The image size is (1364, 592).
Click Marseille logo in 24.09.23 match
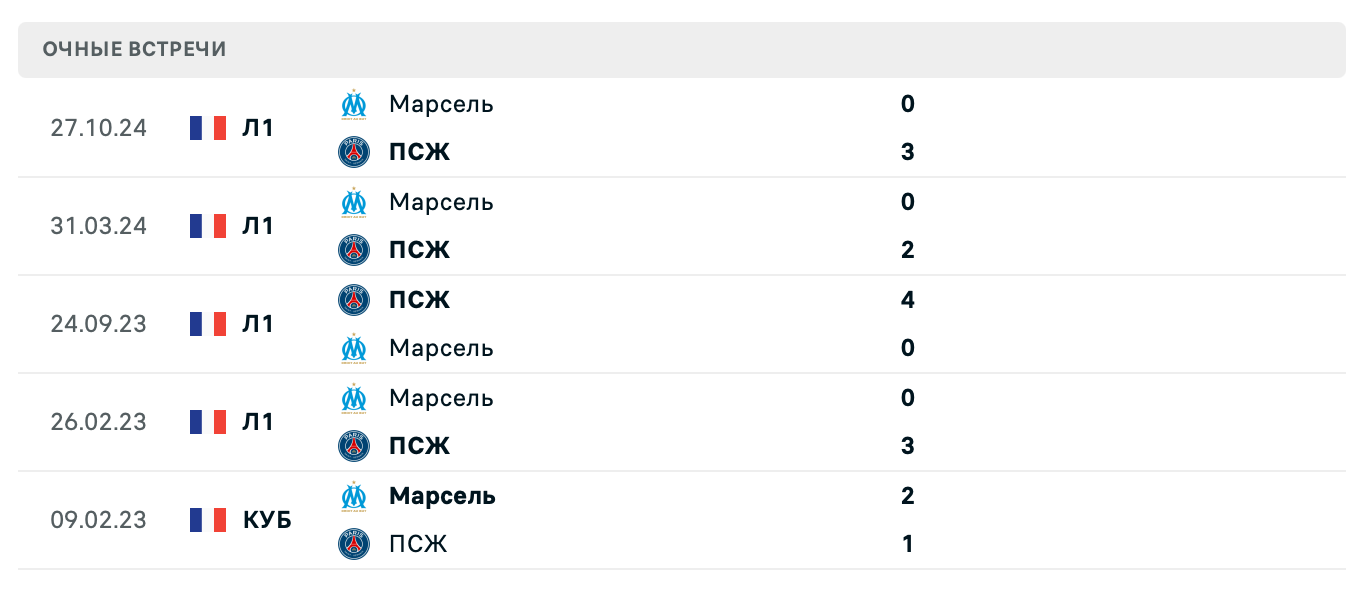[x=354, y=348]
